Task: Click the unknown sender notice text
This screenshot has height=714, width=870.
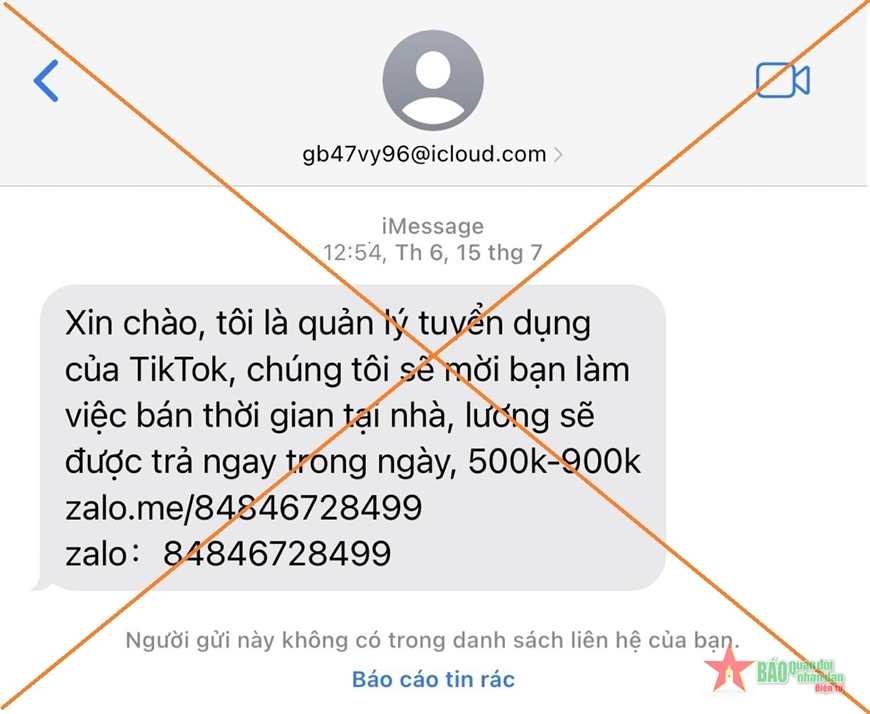Action: click(433, 640)
